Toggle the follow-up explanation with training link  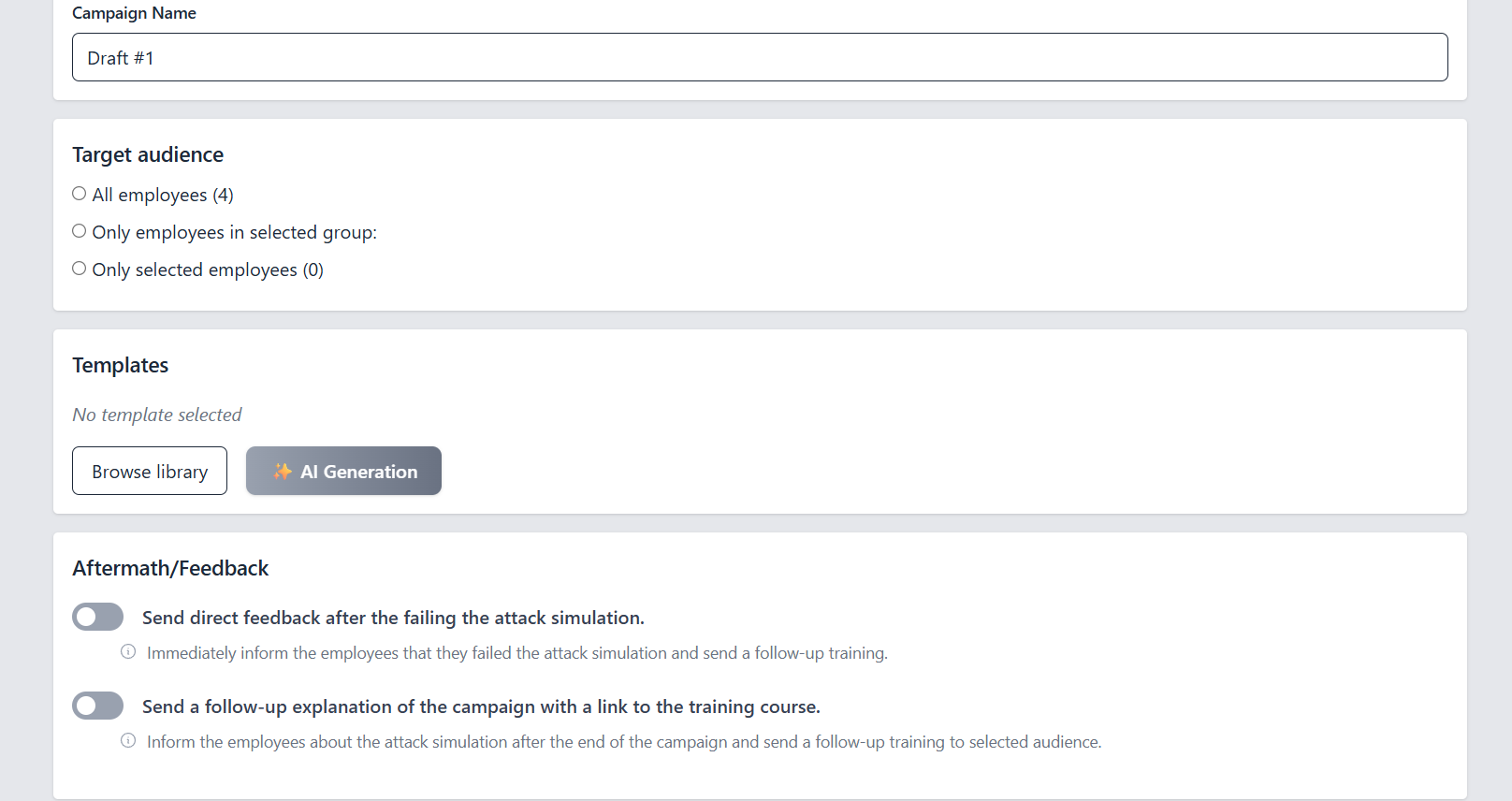pyautogui.click(x=97, y=706)
